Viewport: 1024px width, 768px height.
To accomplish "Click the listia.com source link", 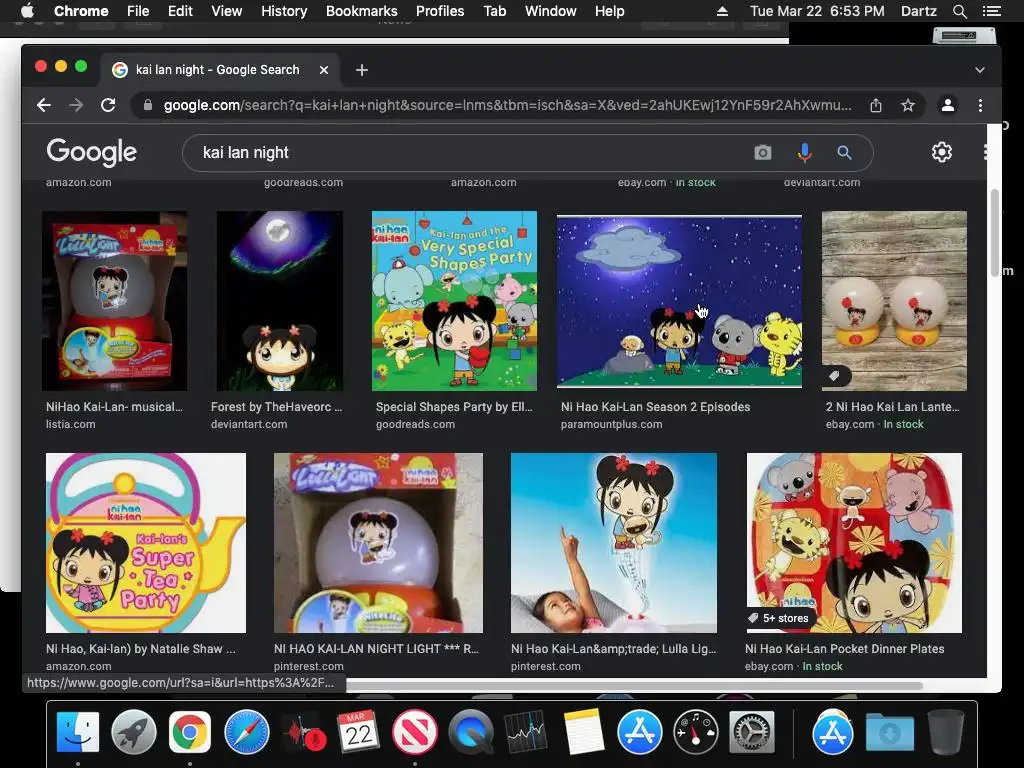I will [x=71, y=424].
